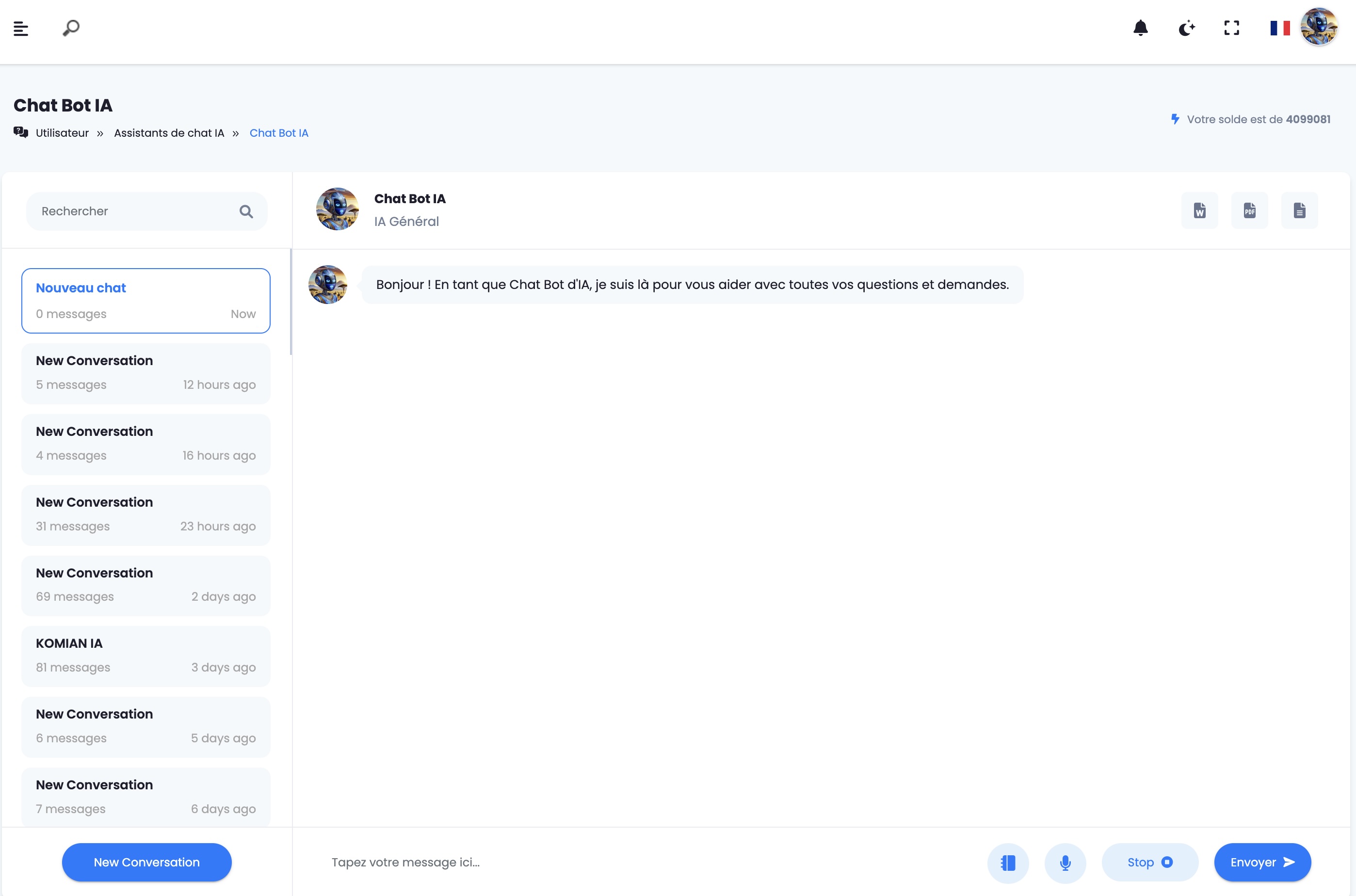Click the Stop generation button
This screenshot has height=896, width=1356.
1150,862
